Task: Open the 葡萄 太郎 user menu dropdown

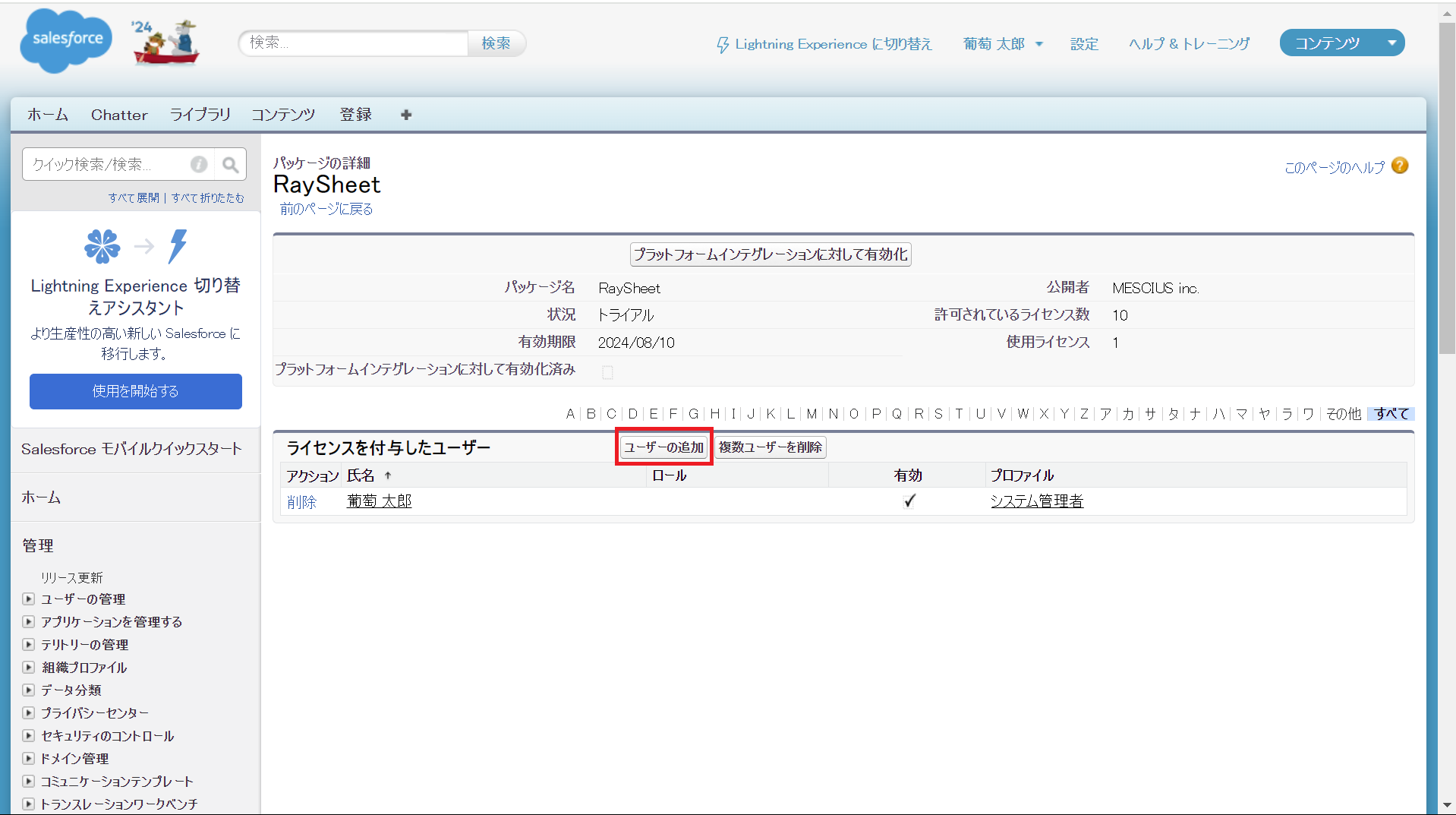Action: tap(1039, 44)
